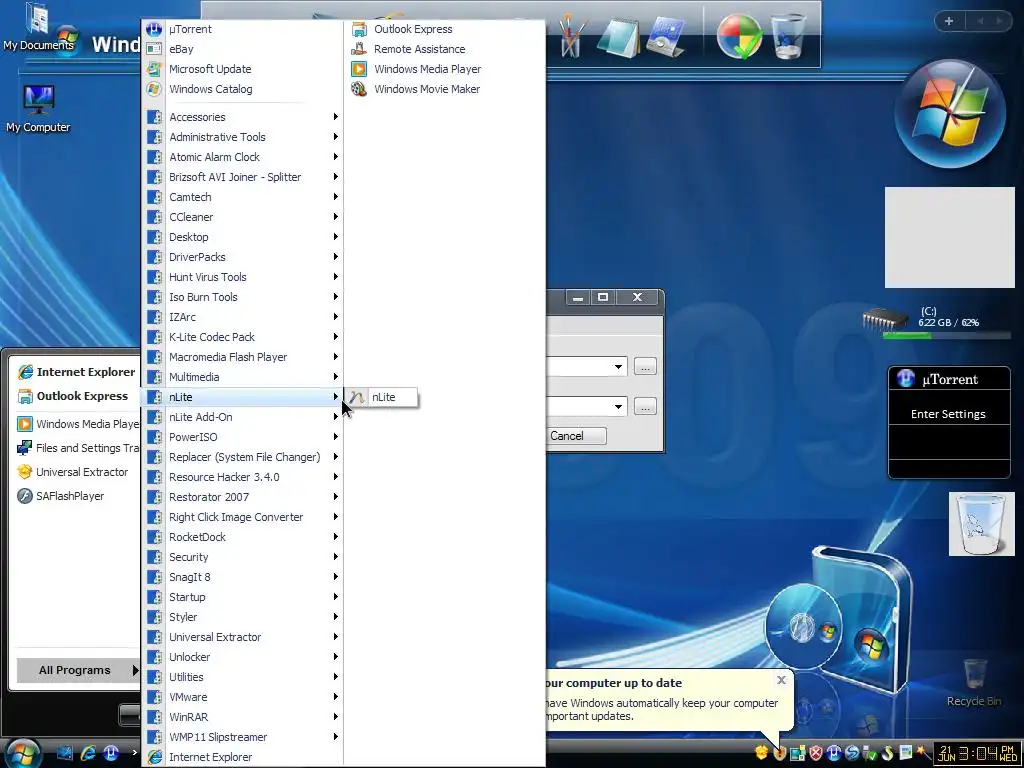Image resolution: width=1024 pixels, height=768 pixels.
Task: Open Windows Movie Maker
Action: (x=444, y=89)
